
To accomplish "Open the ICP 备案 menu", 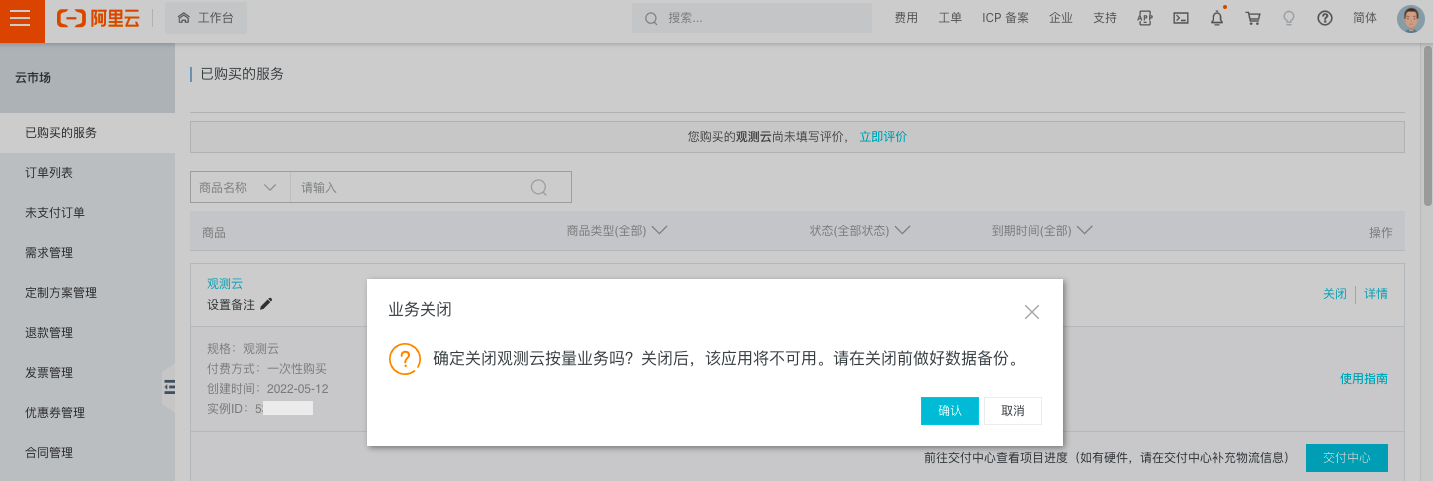I will (1005, 18).
